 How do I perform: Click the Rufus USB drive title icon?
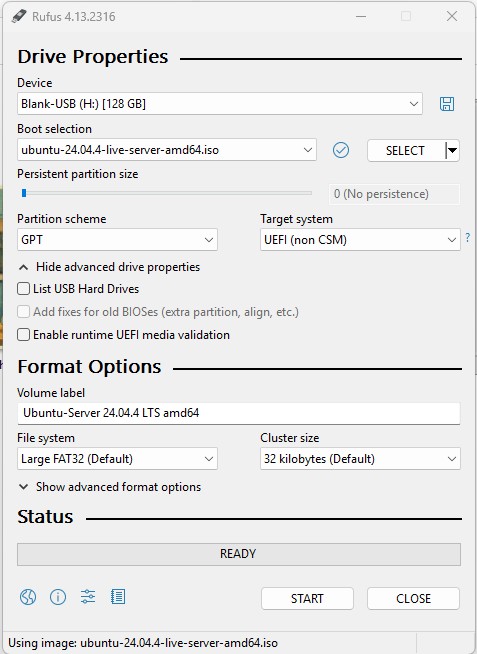tap(19, 16)
